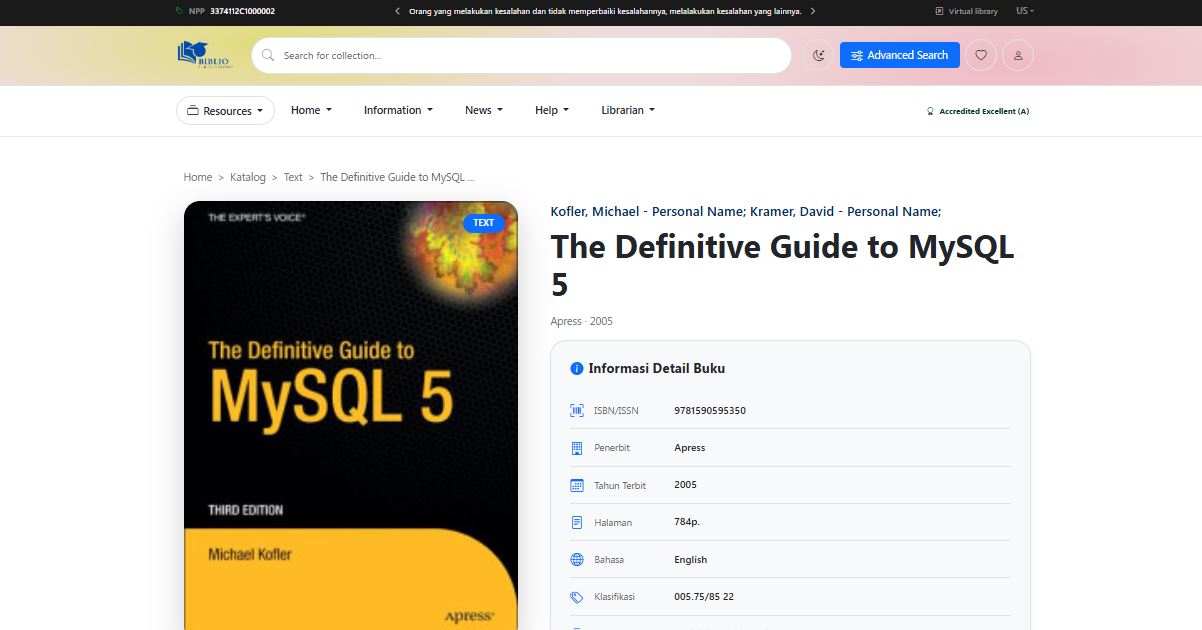Click the award icon beside Accredited Excellent
This screenshot has height=630, width=1202.
(931, 111)
